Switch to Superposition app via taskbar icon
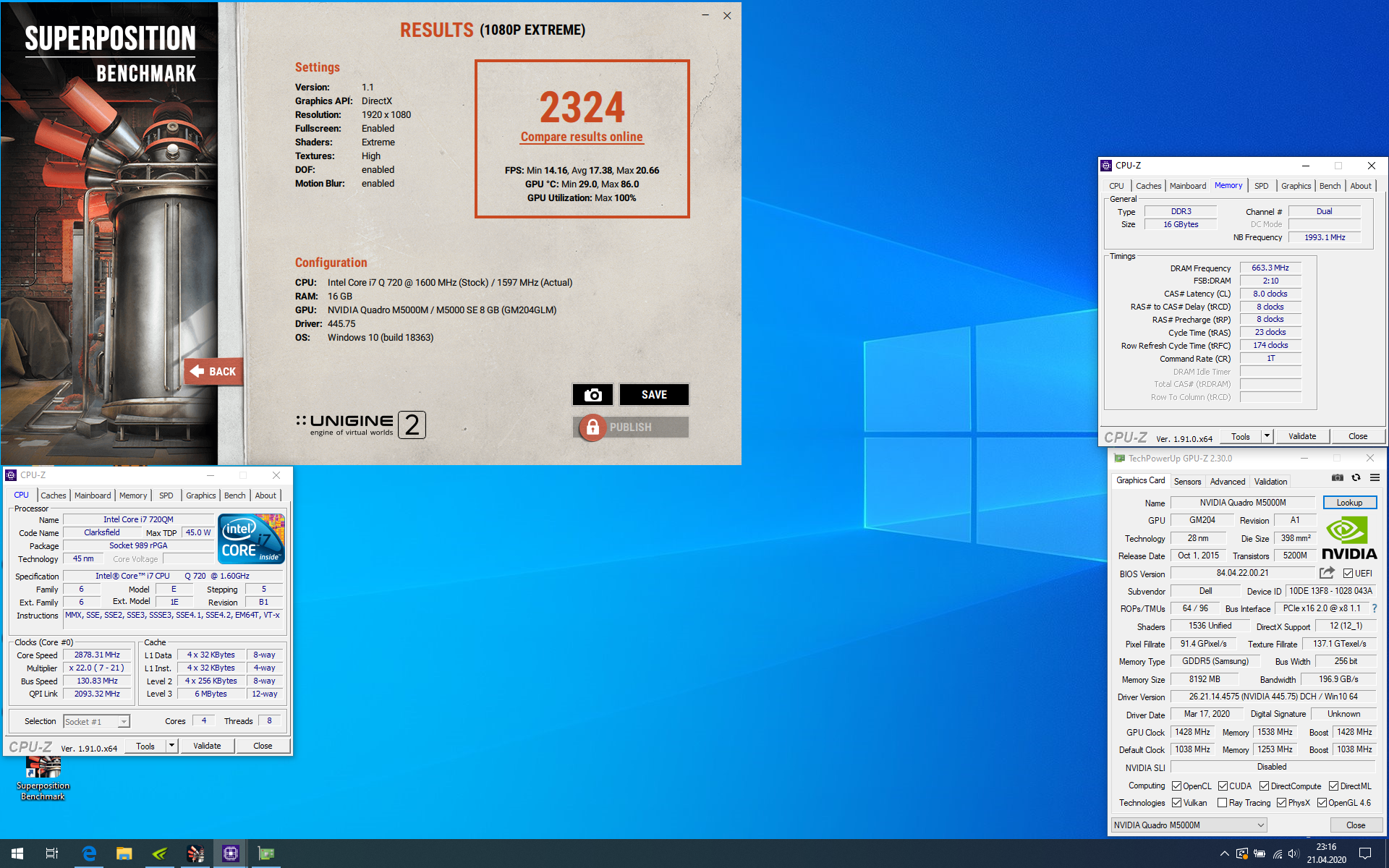The height and width of the screenshot is (868, 1389). pyautogui.click(x=195, y=854)
